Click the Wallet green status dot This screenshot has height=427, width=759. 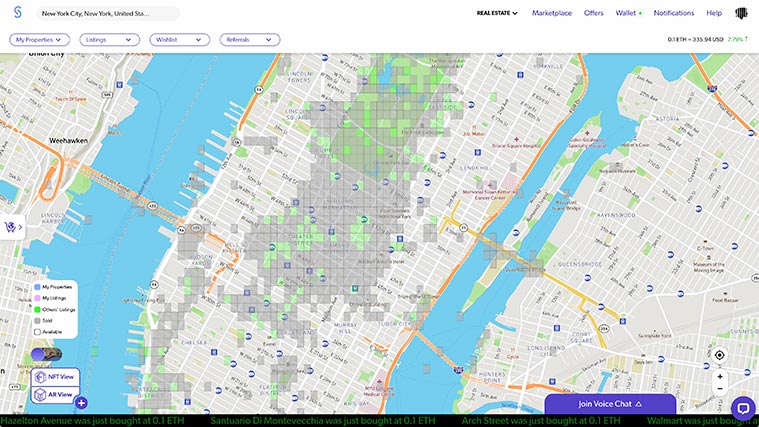pos(640,14)
